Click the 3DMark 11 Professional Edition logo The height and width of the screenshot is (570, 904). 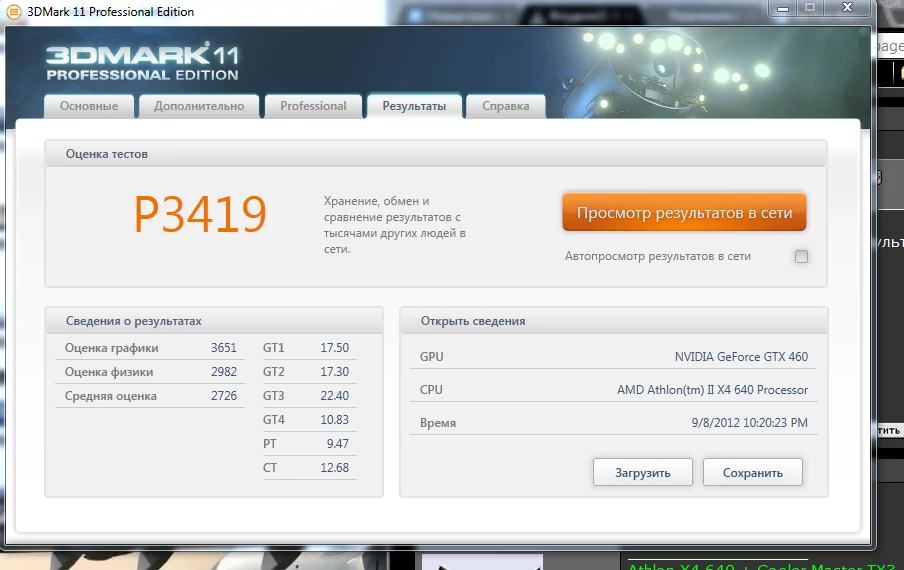pos(142,62)
